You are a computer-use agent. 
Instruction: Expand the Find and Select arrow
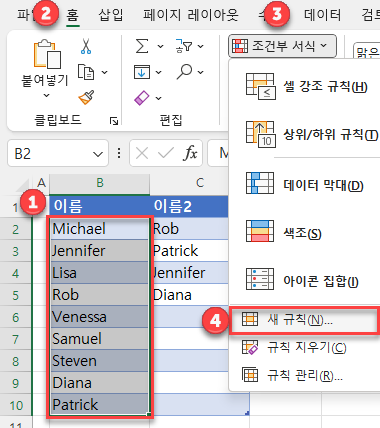[200, 72]
